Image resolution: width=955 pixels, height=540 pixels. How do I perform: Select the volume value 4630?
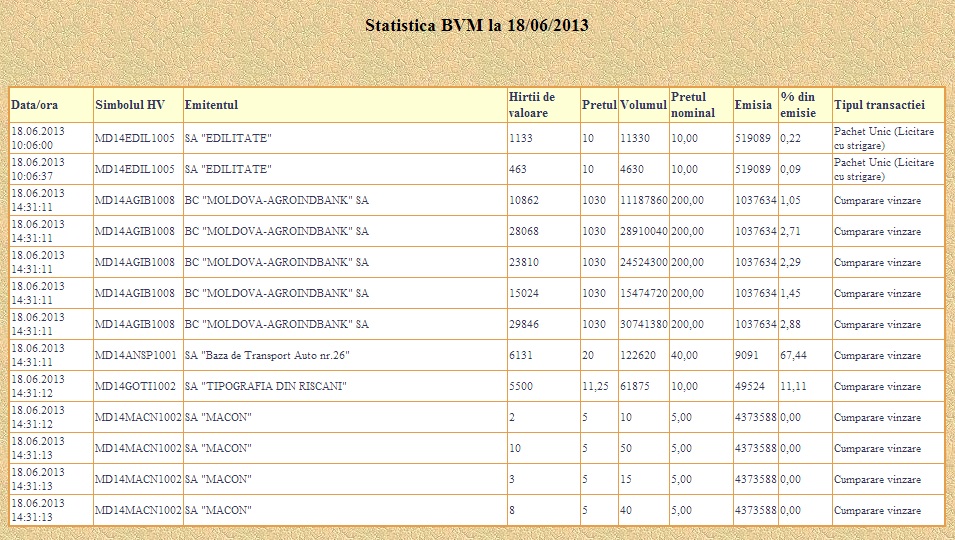[632, 169]
